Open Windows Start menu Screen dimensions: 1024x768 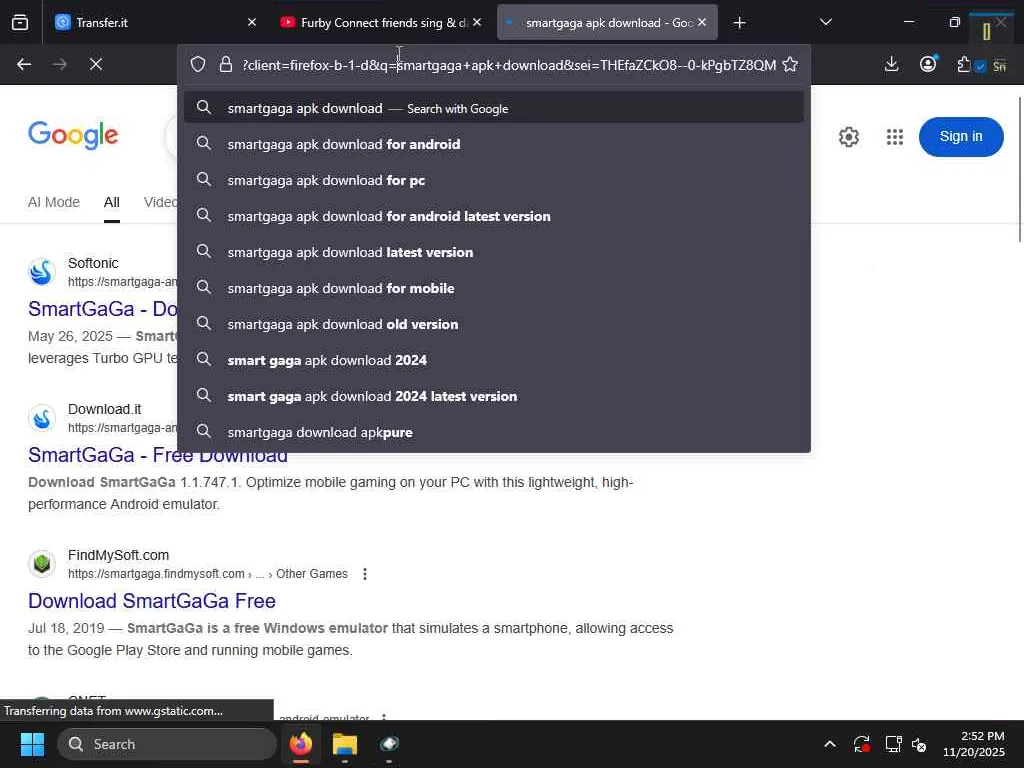pos(32,744)
